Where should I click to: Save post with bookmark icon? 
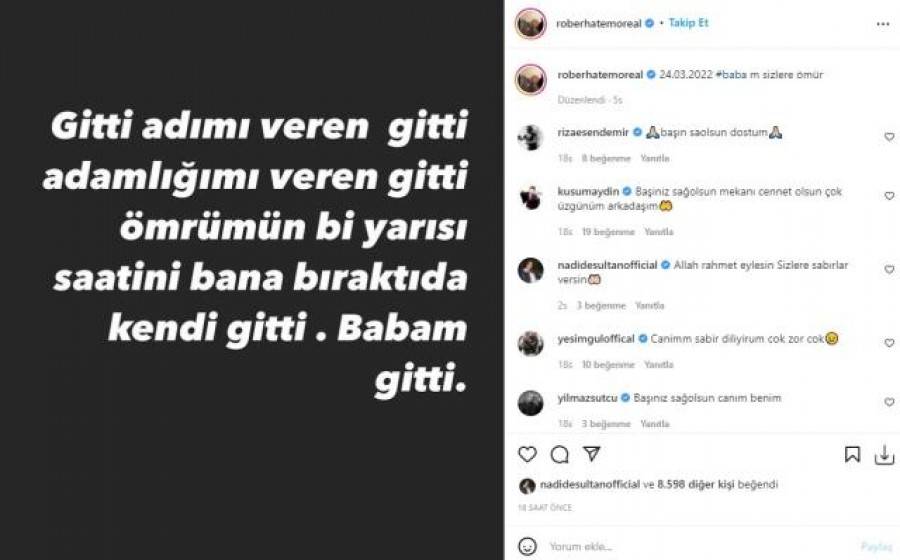tap(852, 454)
